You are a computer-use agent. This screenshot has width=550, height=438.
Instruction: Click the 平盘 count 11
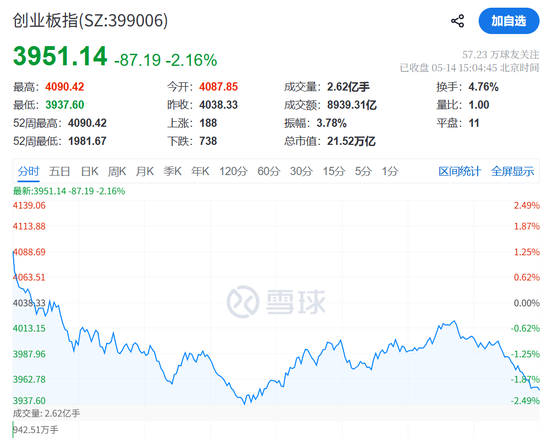tap(474, 123)
